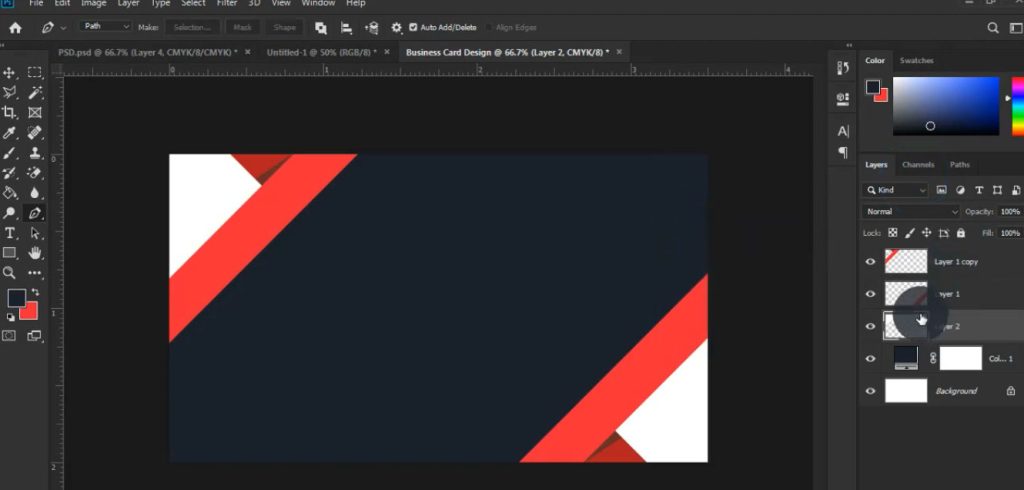
Task: Open the Filter menu
Action: click(227, 3)
